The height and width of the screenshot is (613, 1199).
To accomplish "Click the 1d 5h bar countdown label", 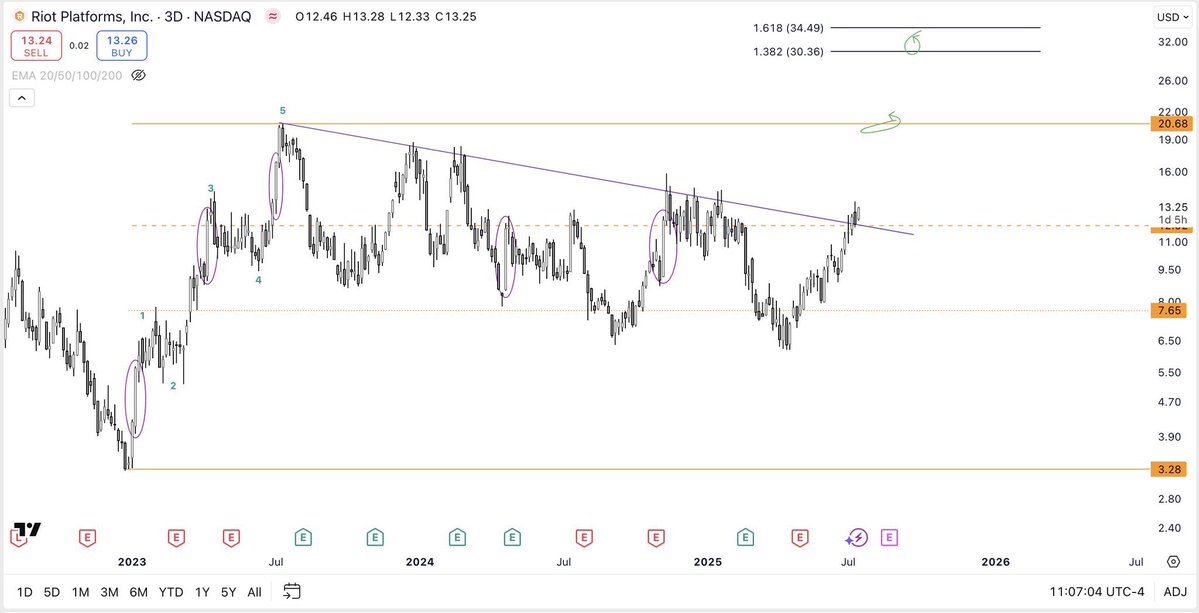I will tap(1171, 219).
